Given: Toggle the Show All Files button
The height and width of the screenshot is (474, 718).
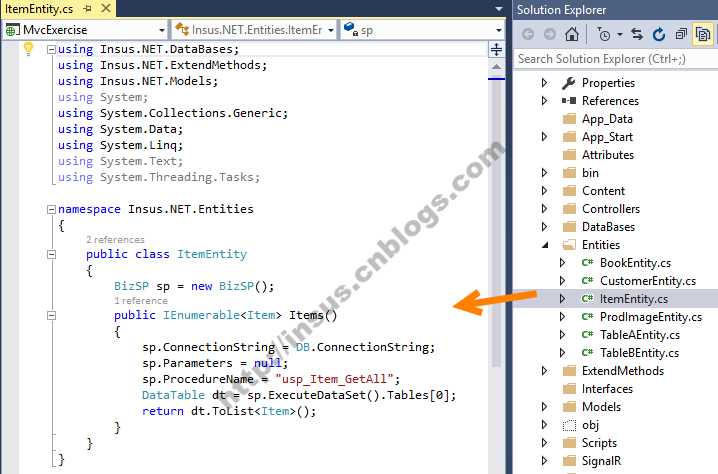Looking at the screenshot, I should tap(702, 34).
